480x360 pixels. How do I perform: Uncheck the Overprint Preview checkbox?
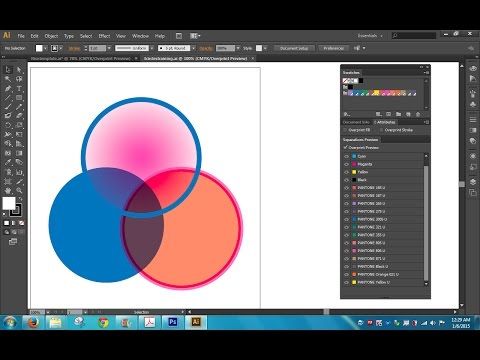(345, 147)
